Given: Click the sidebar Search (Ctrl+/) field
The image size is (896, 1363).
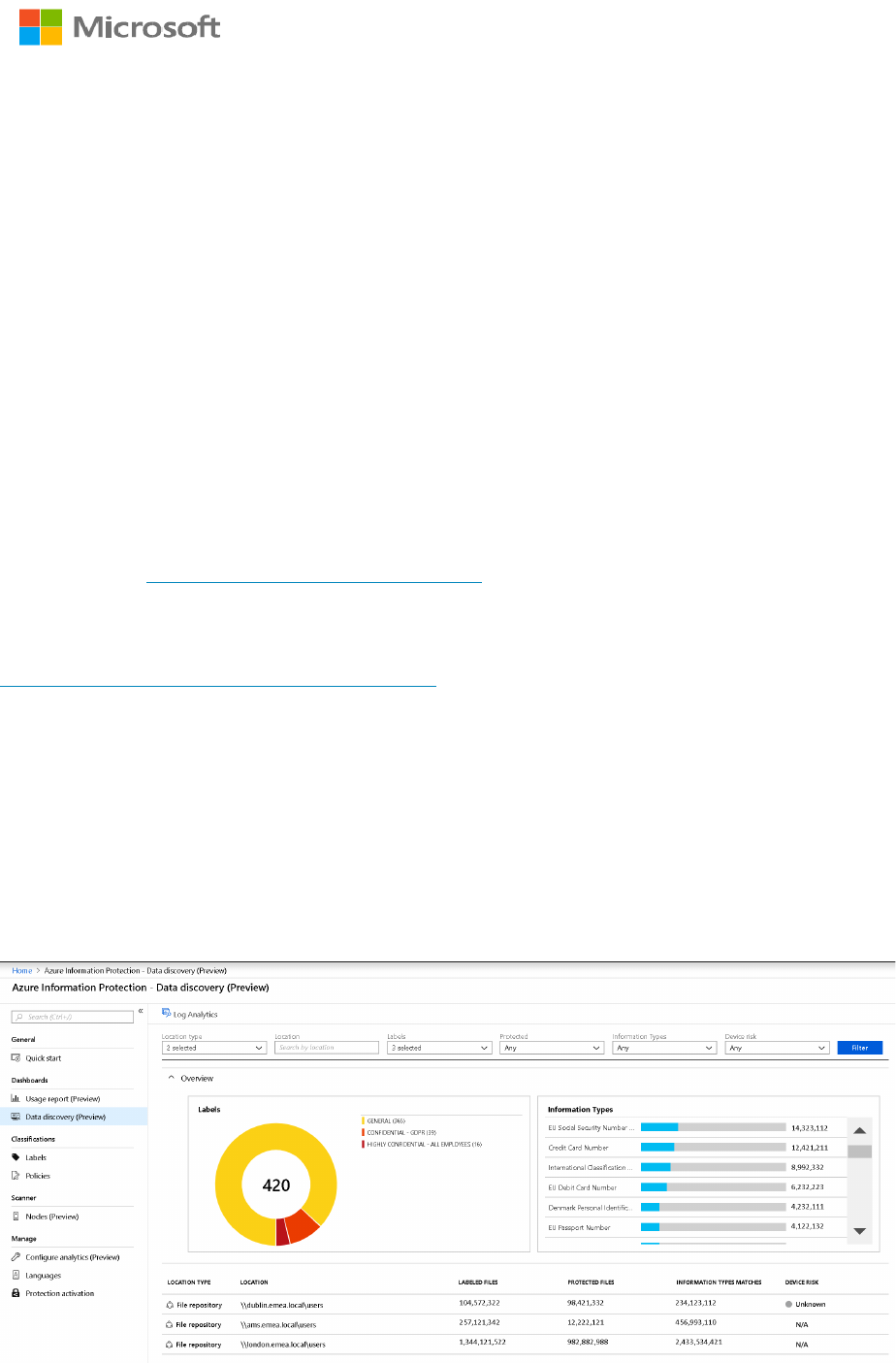Looking at the screenshot, I should tap(73, 1017).
